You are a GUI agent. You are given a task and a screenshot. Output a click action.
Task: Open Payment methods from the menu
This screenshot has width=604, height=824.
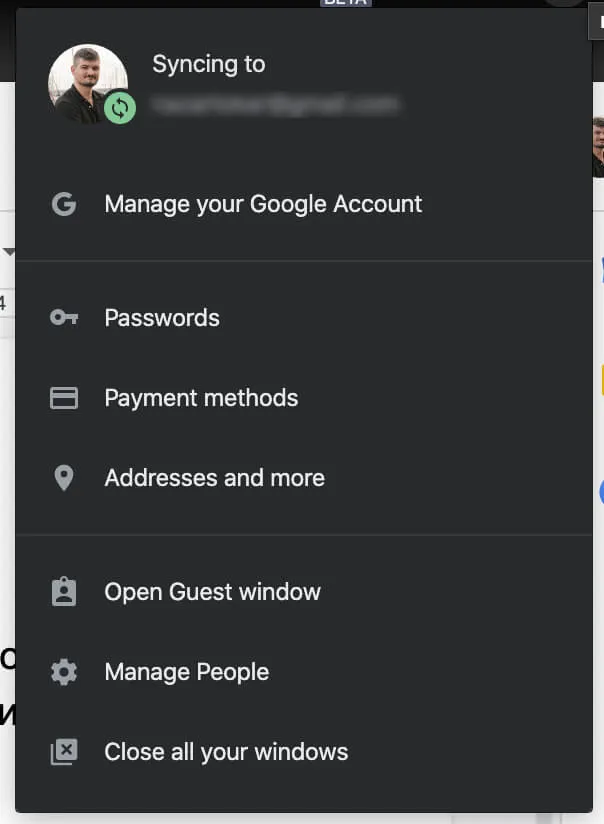pos(201,397)
